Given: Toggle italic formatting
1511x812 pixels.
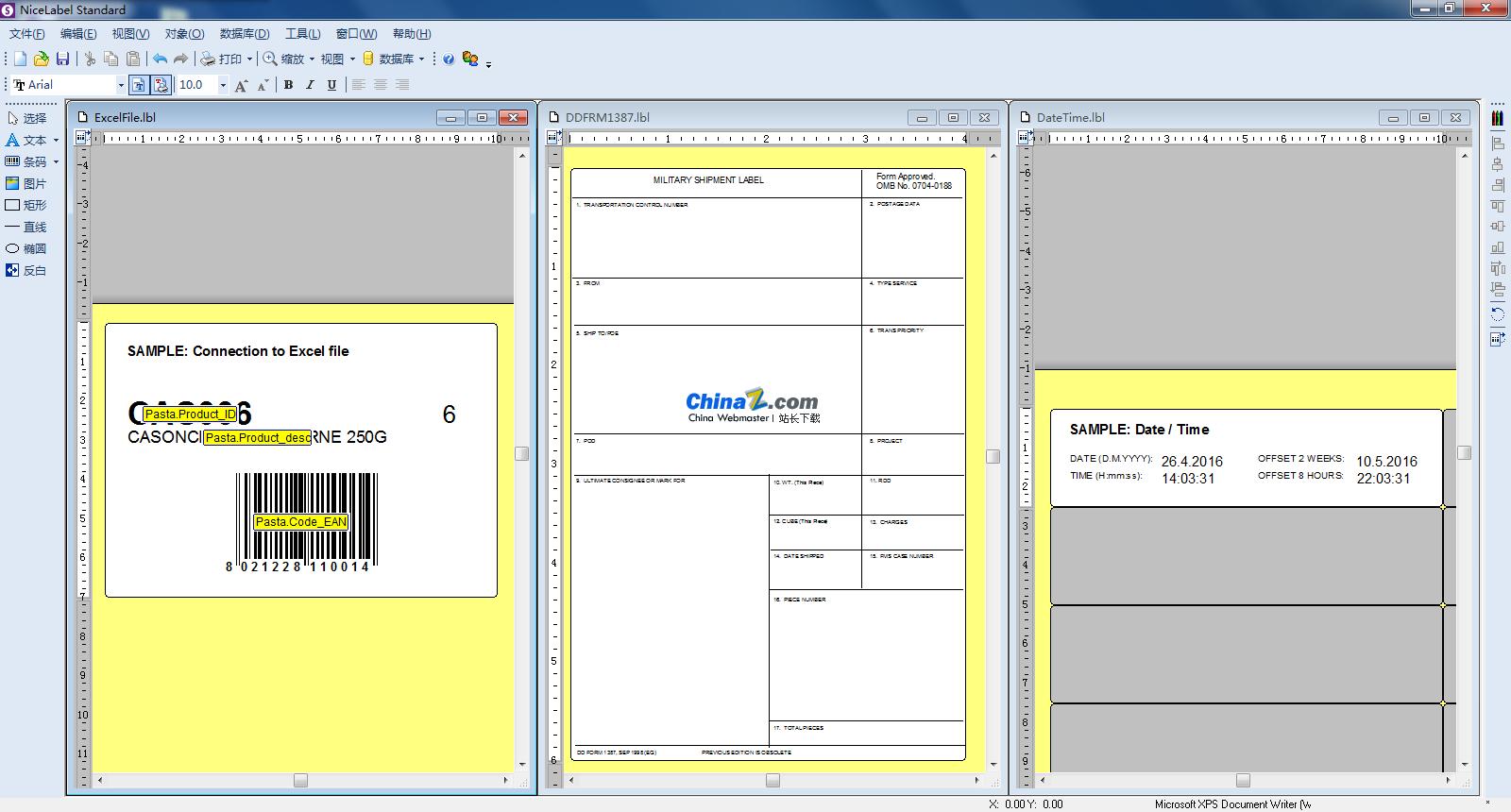Looking at the screenshot, I should tap(310, 85).
